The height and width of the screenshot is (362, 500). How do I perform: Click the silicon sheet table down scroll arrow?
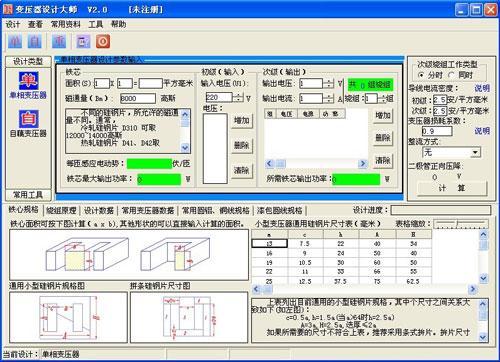click(x=483, y=278)
